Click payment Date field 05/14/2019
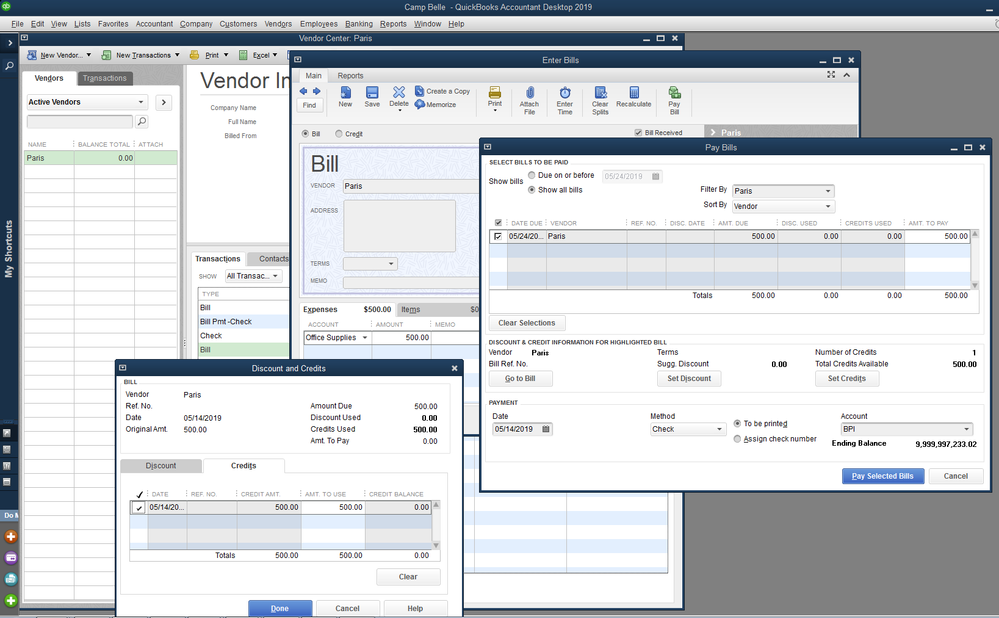This screenshot has width=999, height=618. coord(516,429)
